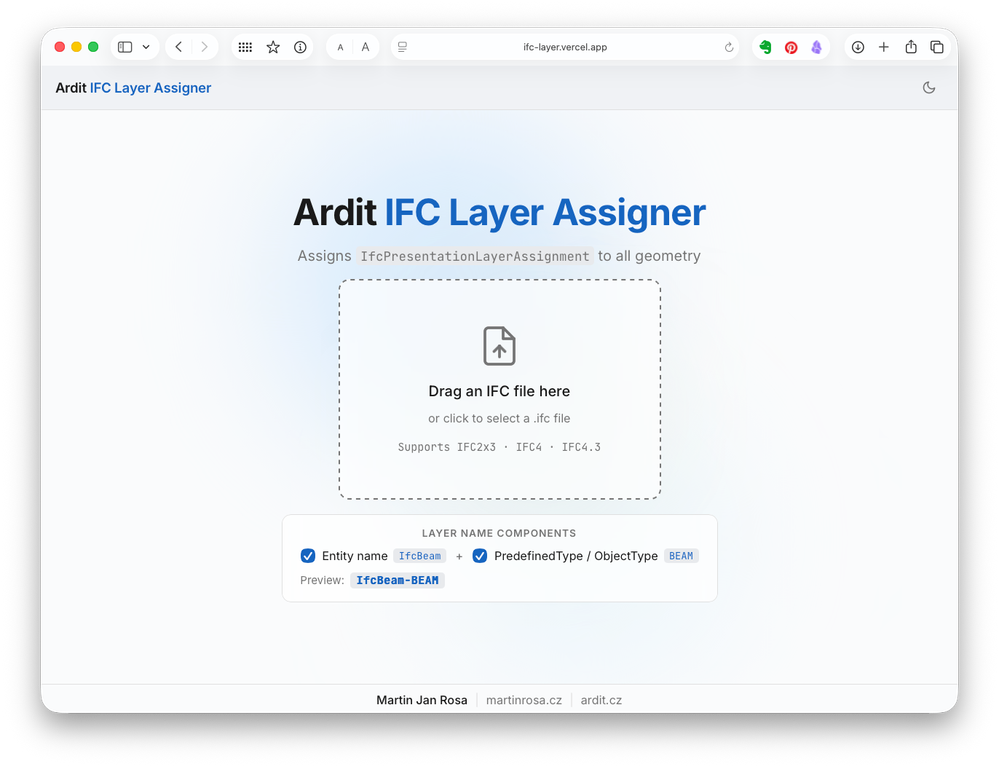Click the ifc-layer.vercel.app address field
Screen dimensions: 999x767
[x=565, y=47]
